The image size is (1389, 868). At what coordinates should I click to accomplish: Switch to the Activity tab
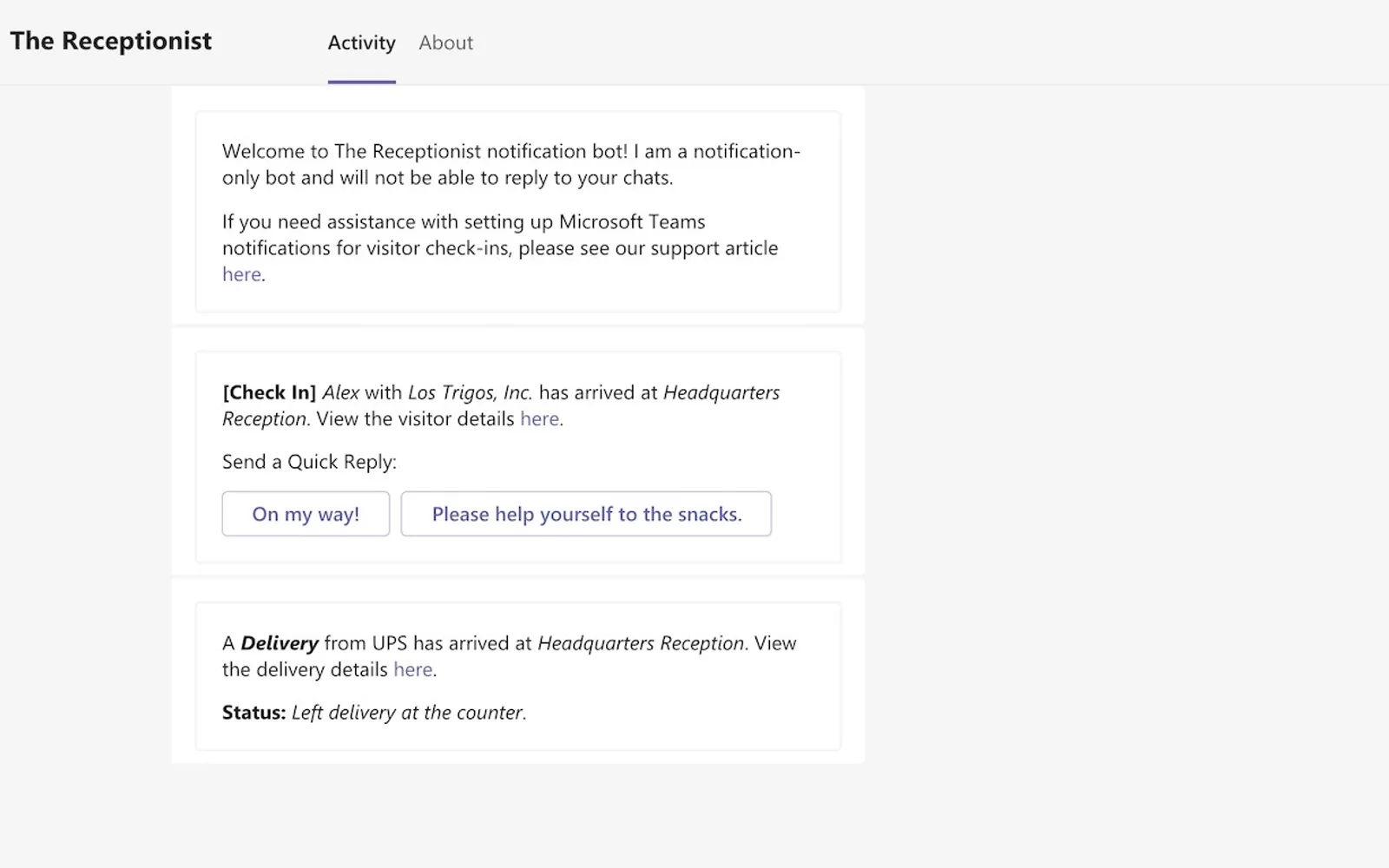(x=361, y=43)
